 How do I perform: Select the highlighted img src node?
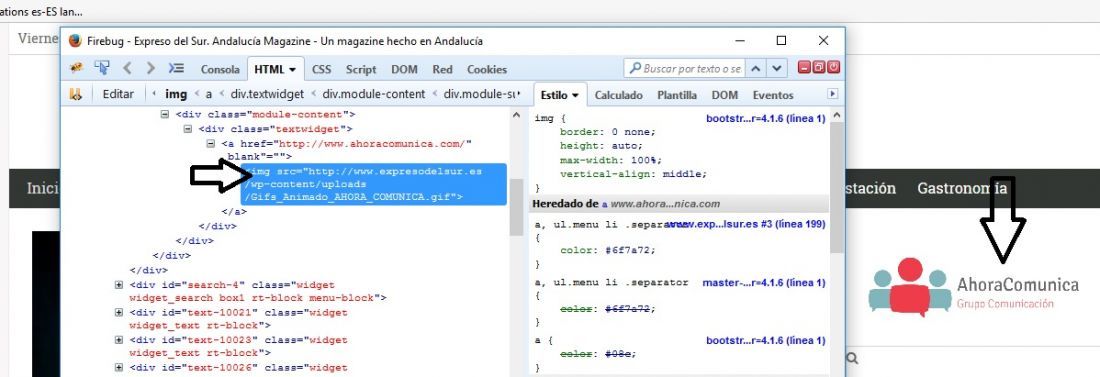(373, 184)
